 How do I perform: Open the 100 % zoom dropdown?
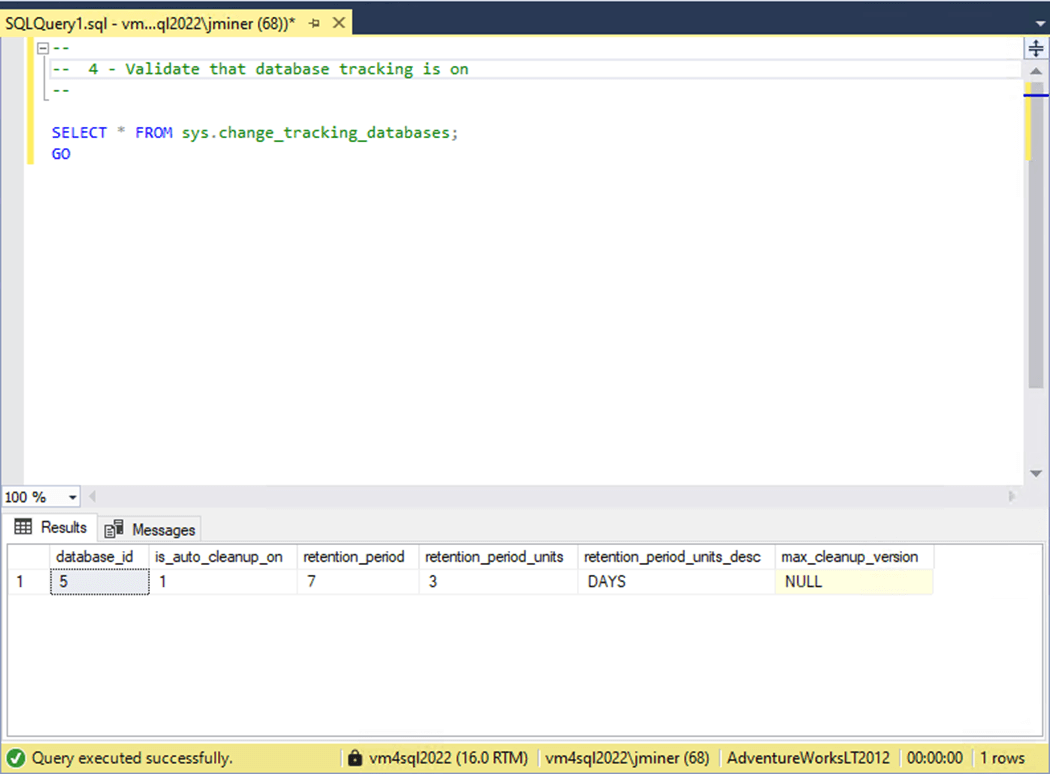click(73, 497)
